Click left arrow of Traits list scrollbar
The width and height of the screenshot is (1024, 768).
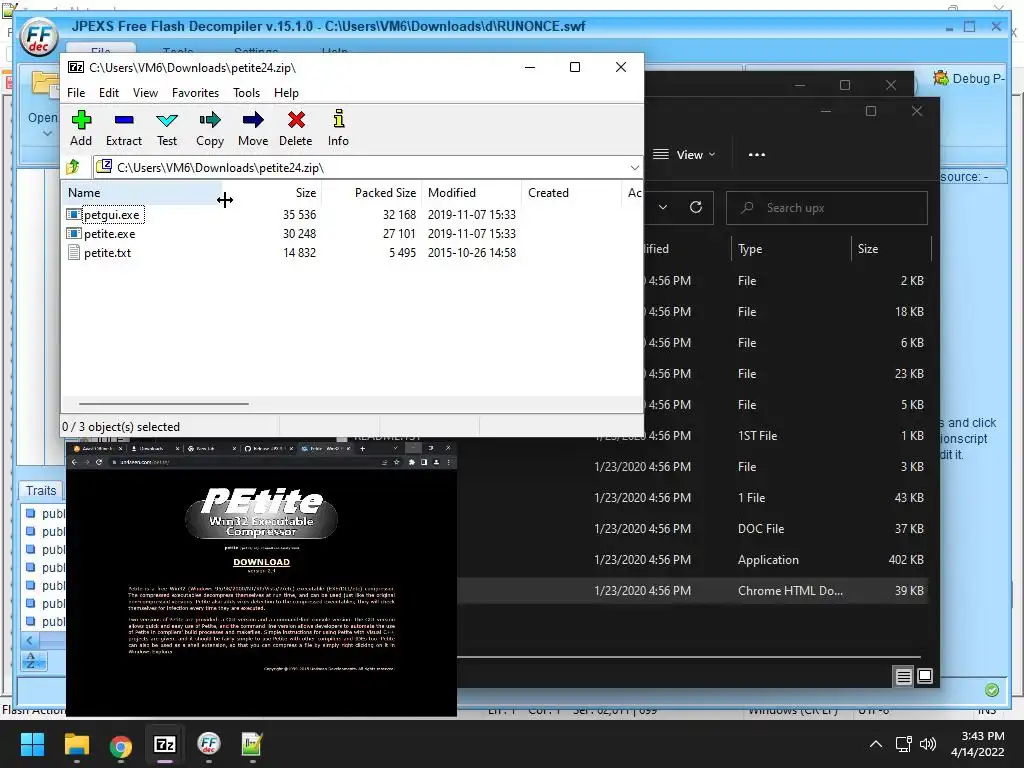29,641
